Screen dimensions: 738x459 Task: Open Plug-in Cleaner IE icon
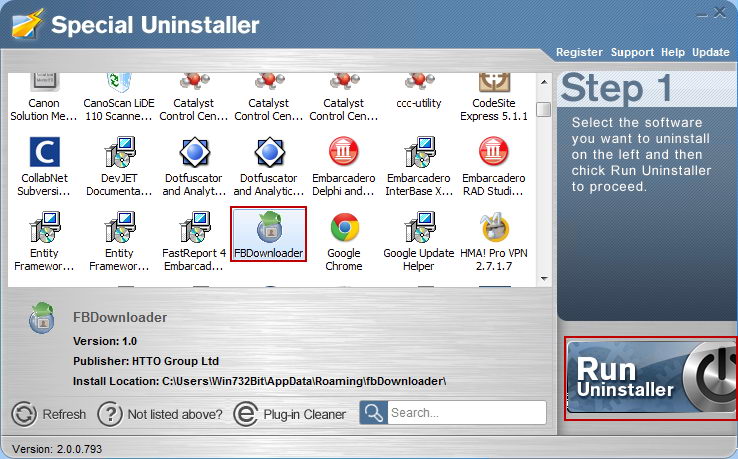click(246, 414)
